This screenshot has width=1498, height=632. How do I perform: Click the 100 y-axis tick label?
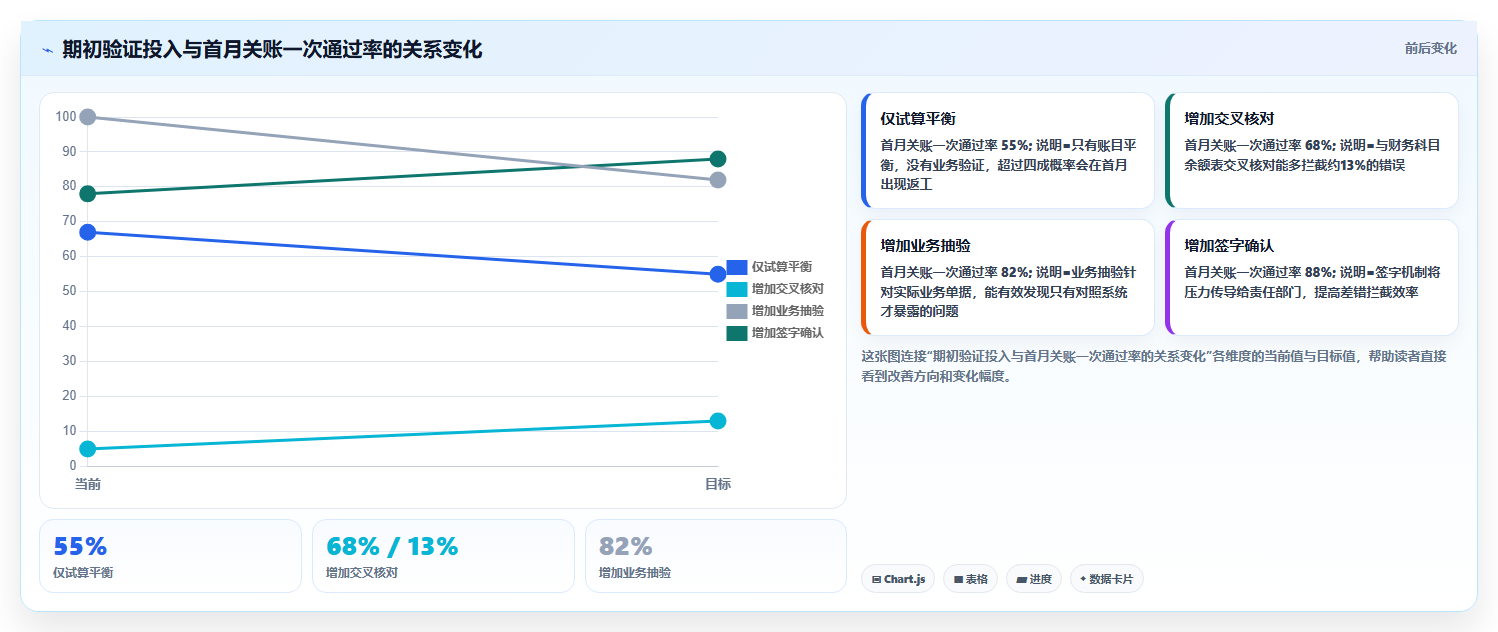click(x=66, y=117)
